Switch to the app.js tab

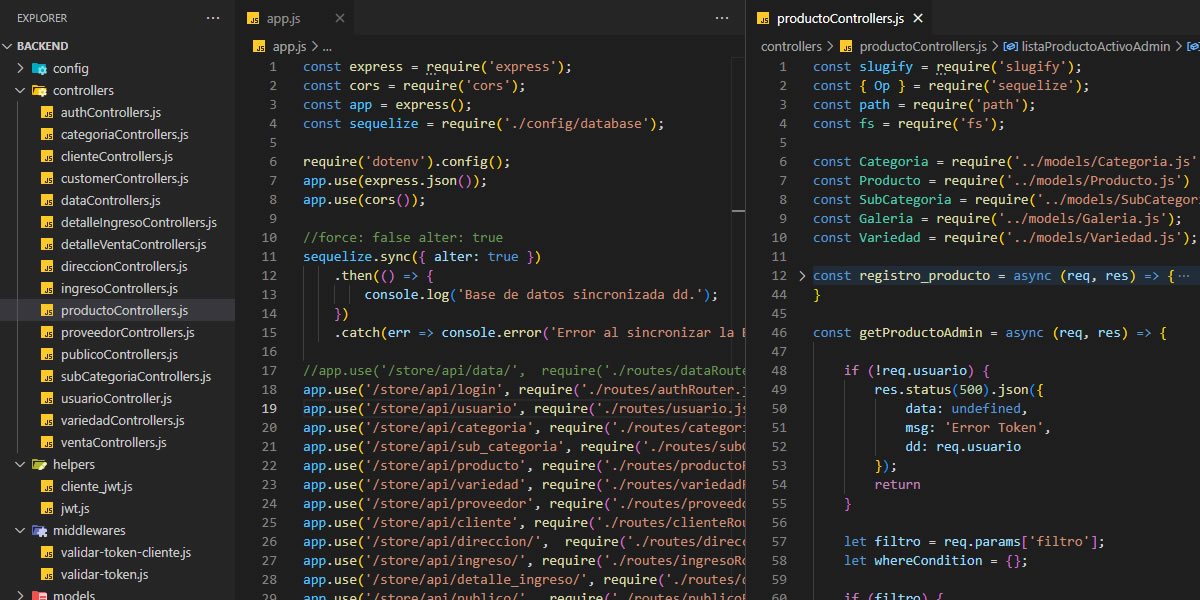click(x=280, y=17)
